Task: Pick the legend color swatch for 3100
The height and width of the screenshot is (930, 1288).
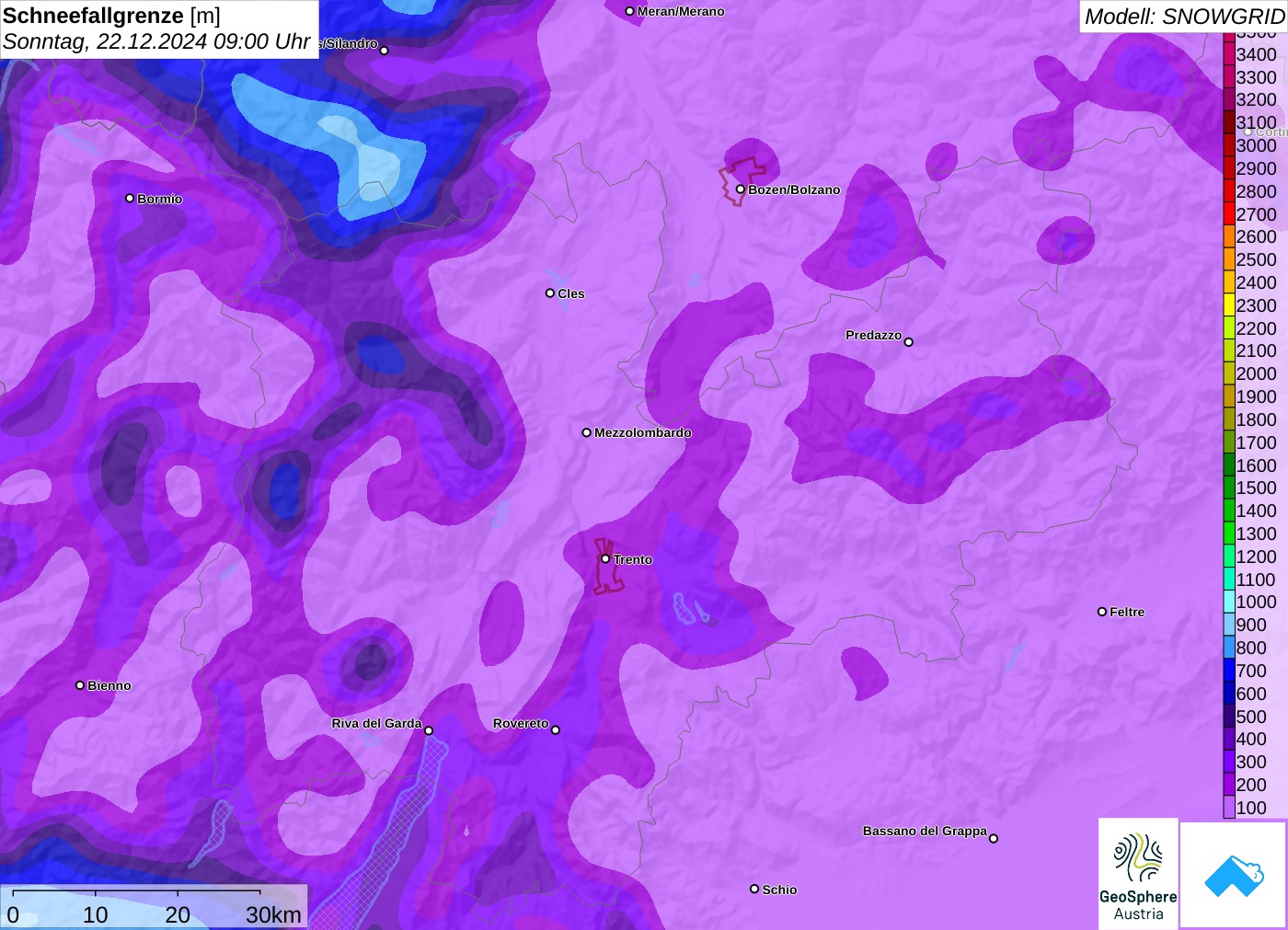Action: click(x=1229, y=122)
